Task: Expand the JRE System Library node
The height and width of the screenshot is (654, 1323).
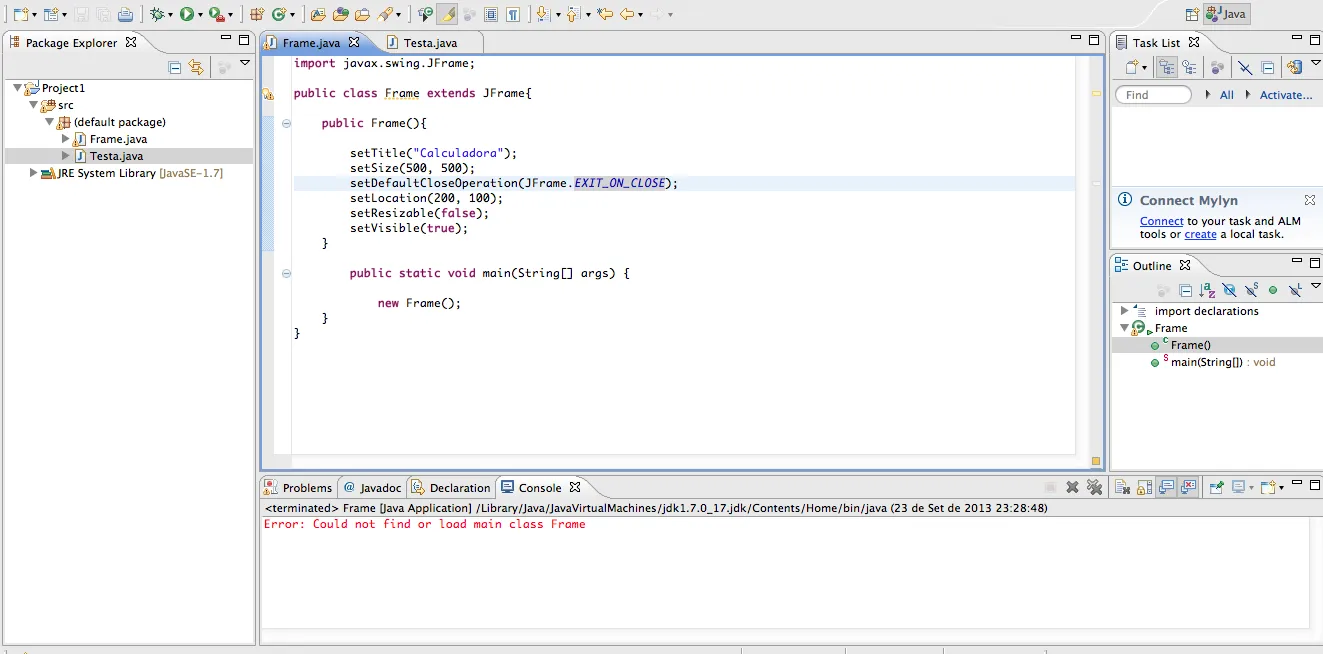Action: coord(33,173)
